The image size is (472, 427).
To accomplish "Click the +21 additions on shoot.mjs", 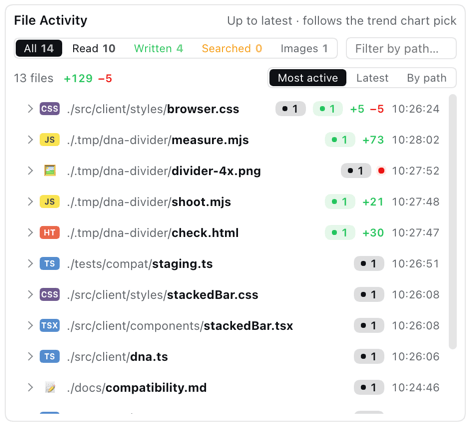I will [373, 202].
